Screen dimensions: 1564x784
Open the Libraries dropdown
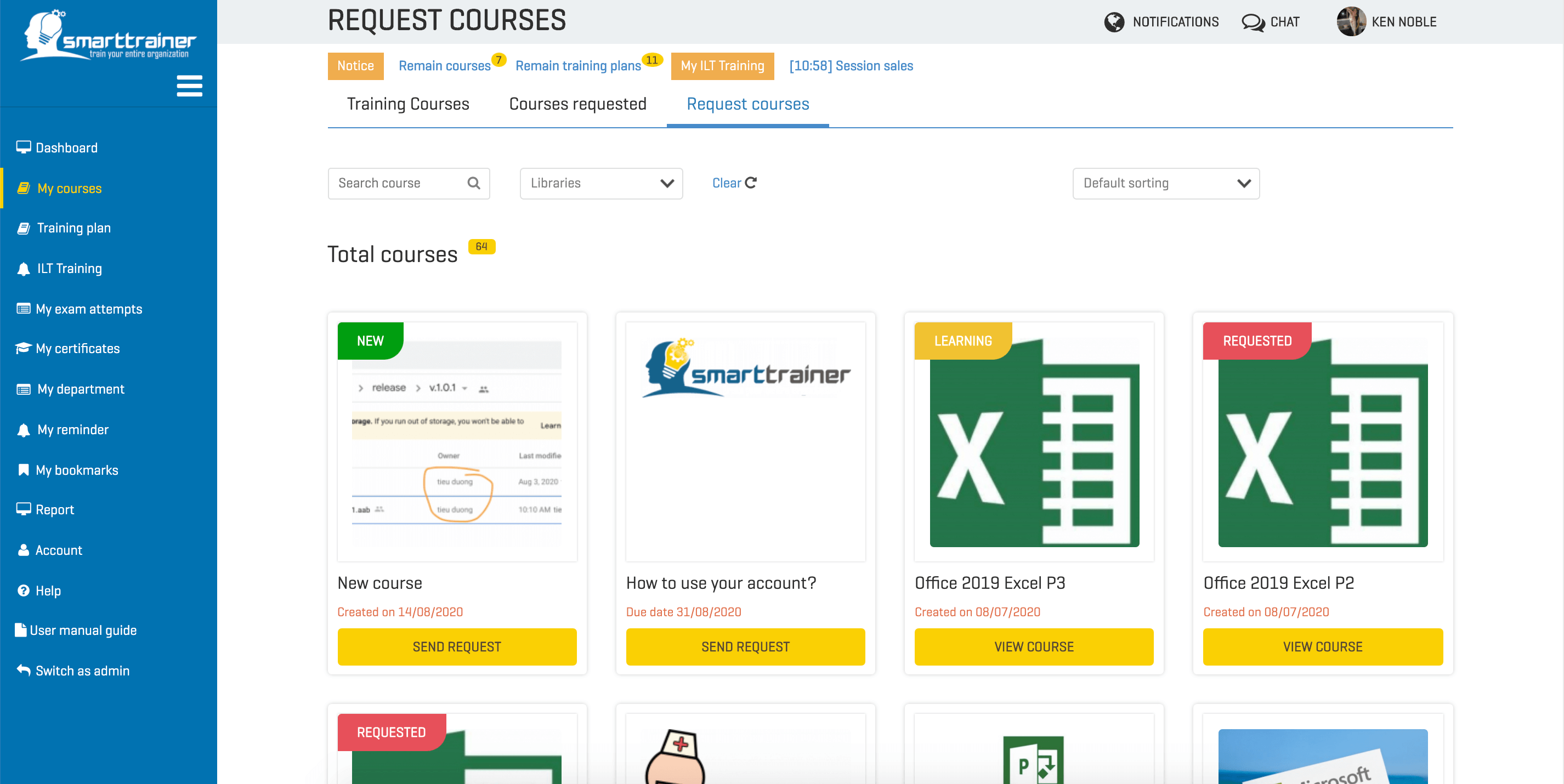click(x=601, y=183)
